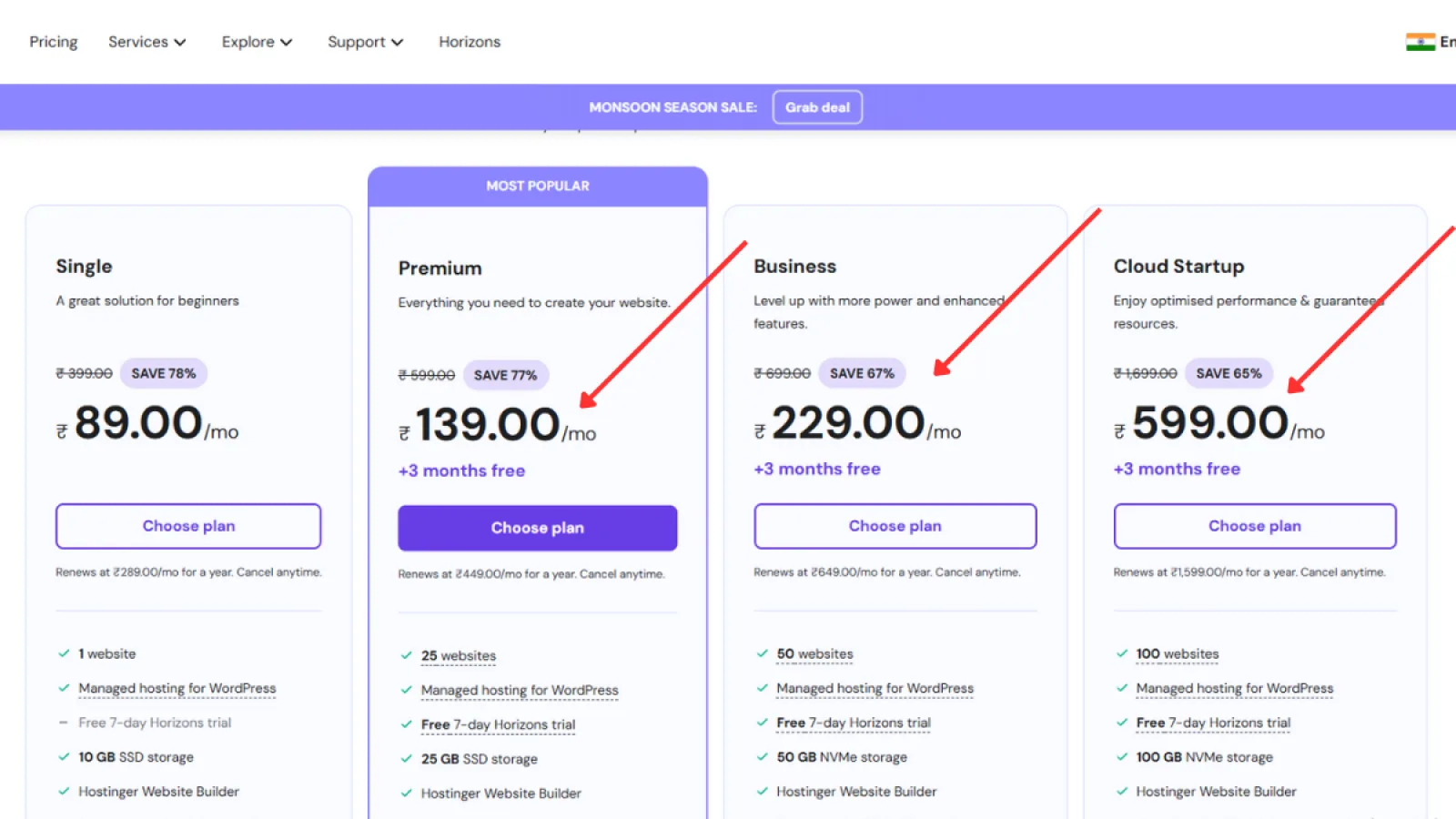Open the Horizons nav link
This screenshot has width=1456, height=819.
click(470, 42)
